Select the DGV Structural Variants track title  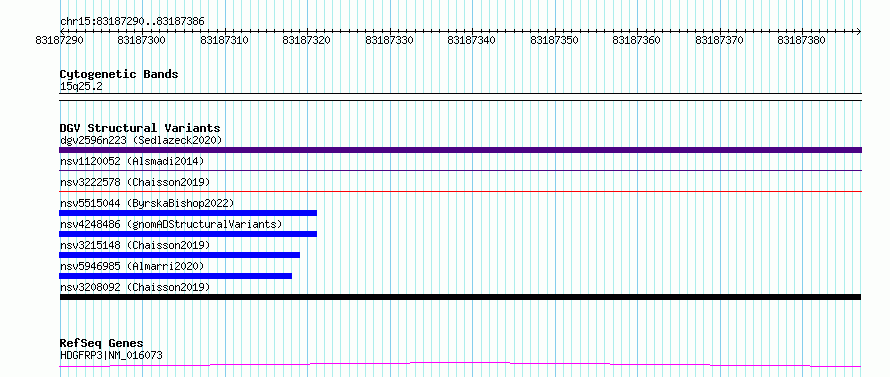tap(140, 128)
